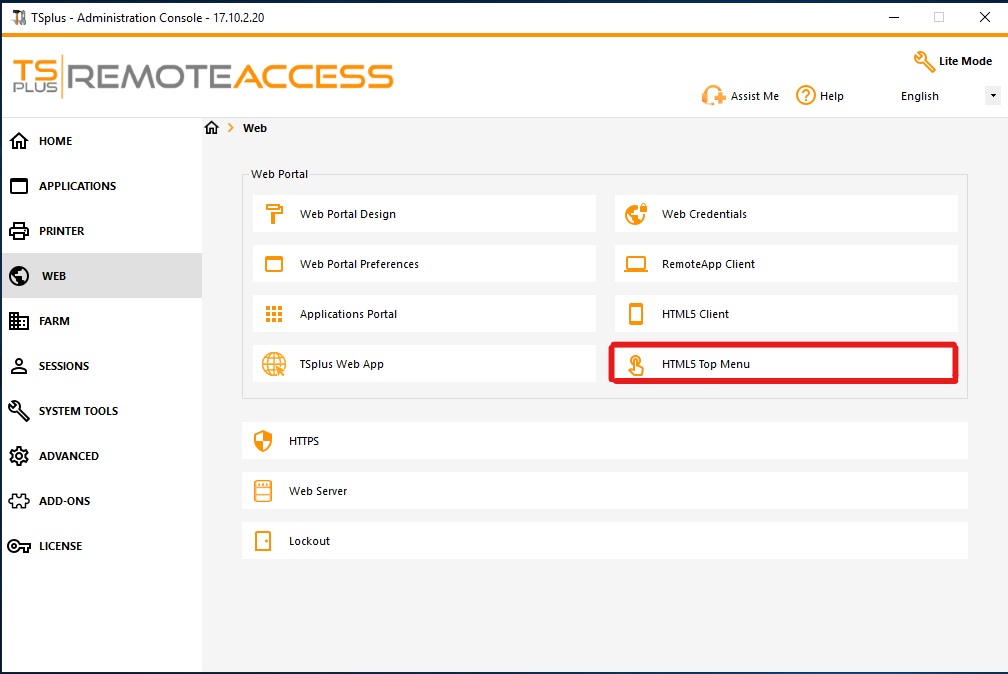Open the HTML5 Top Menu settings
Image resolution: width=1008 pixels, height=674 pixels.
coord(786,364)
